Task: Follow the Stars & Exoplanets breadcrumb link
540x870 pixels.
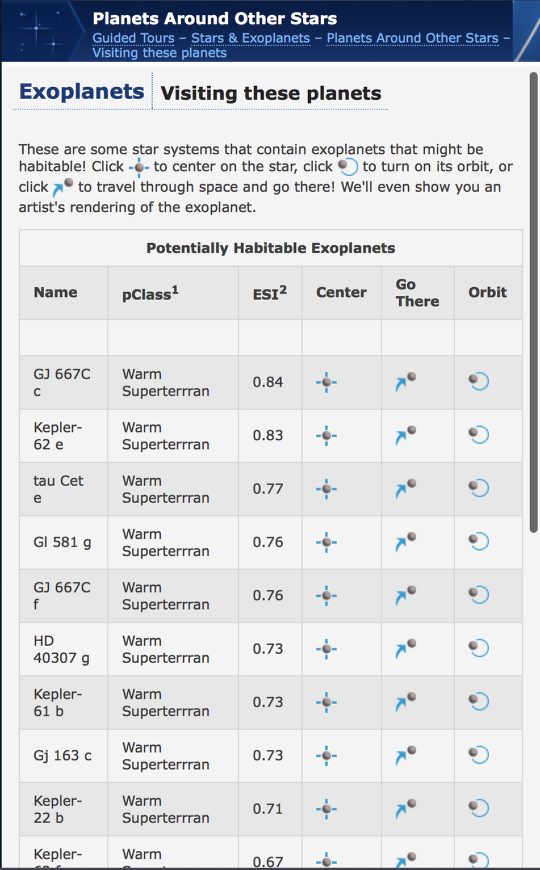Action: point(250,38)
